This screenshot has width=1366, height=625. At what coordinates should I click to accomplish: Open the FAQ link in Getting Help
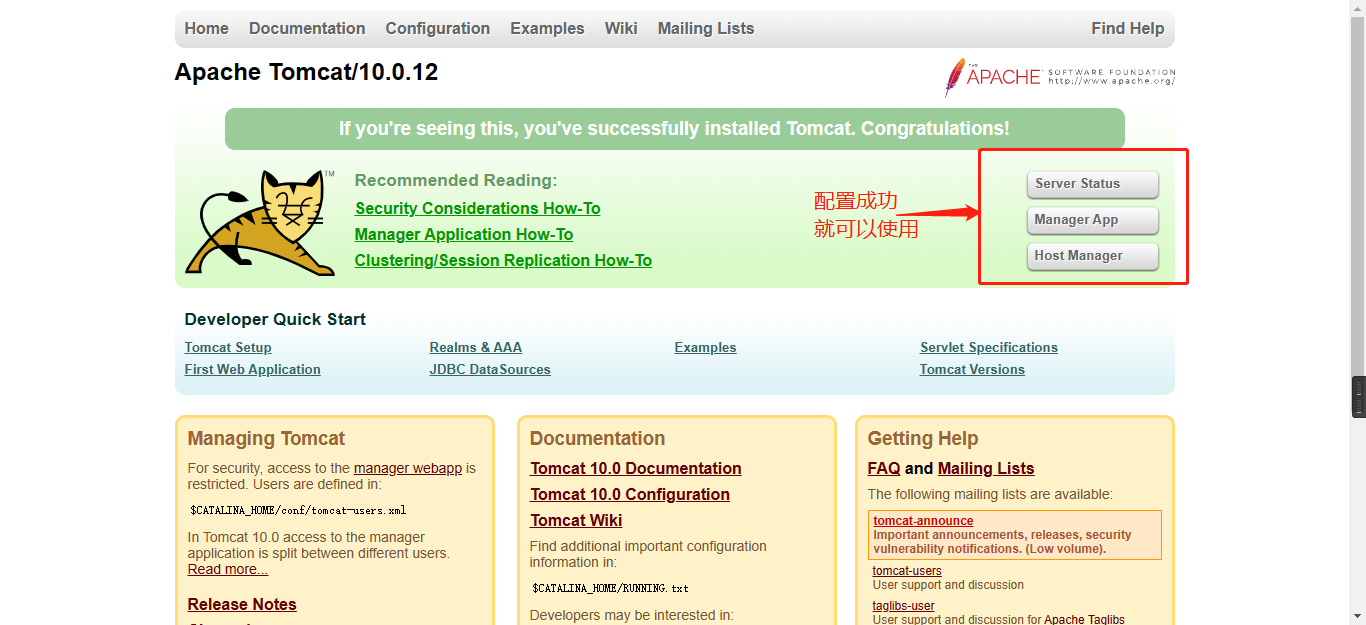coord(884,468)
